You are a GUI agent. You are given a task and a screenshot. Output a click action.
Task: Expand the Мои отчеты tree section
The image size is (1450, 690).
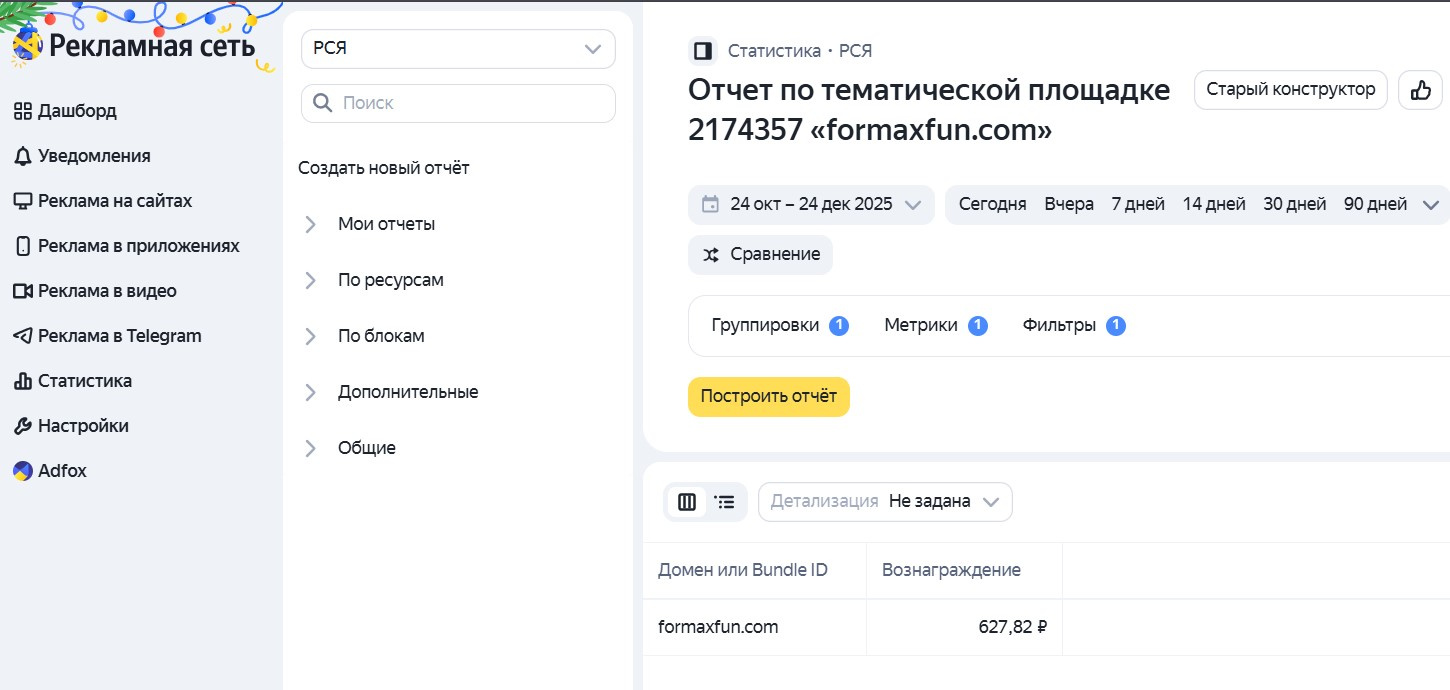(386, 224)
